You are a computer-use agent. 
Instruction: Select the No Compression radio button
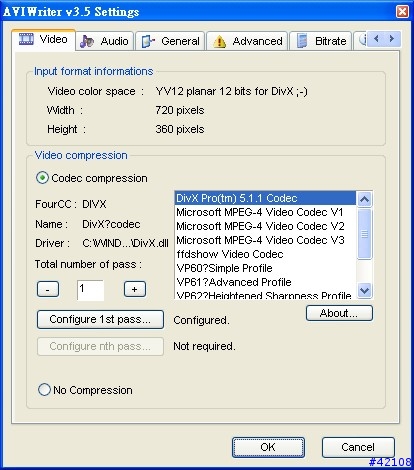click(x=44, y=389)
